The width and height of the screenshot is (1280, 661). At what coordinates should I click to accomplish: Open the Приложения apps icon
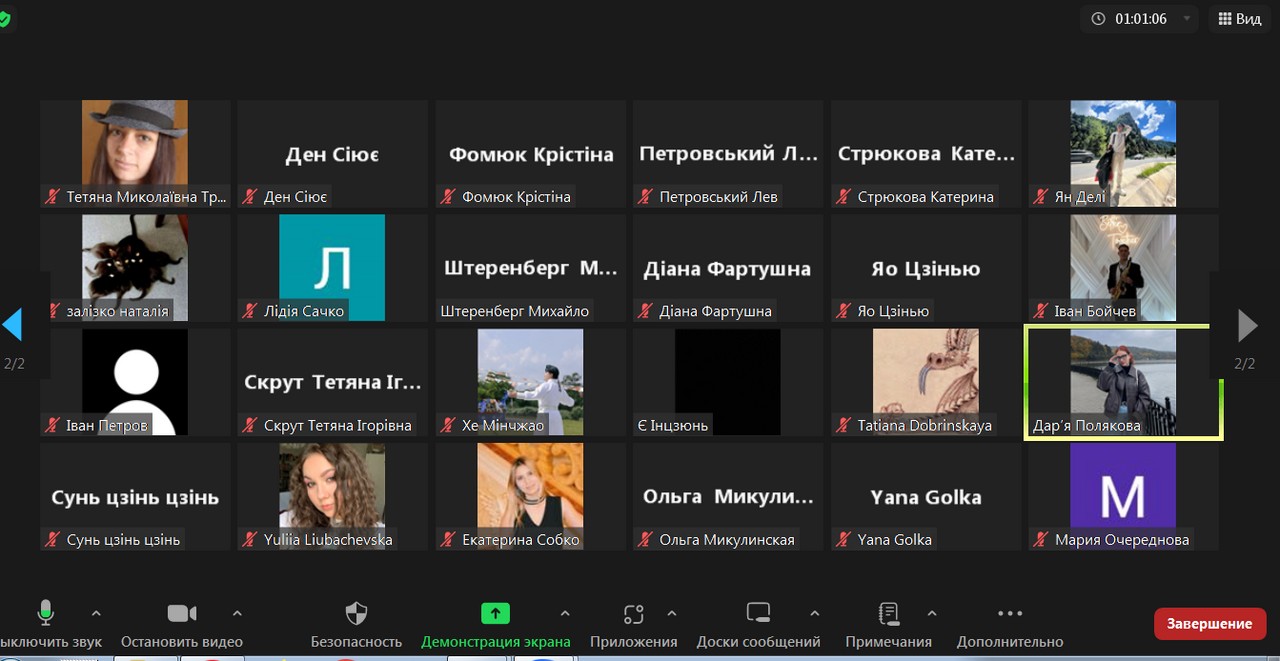[633, 614]
